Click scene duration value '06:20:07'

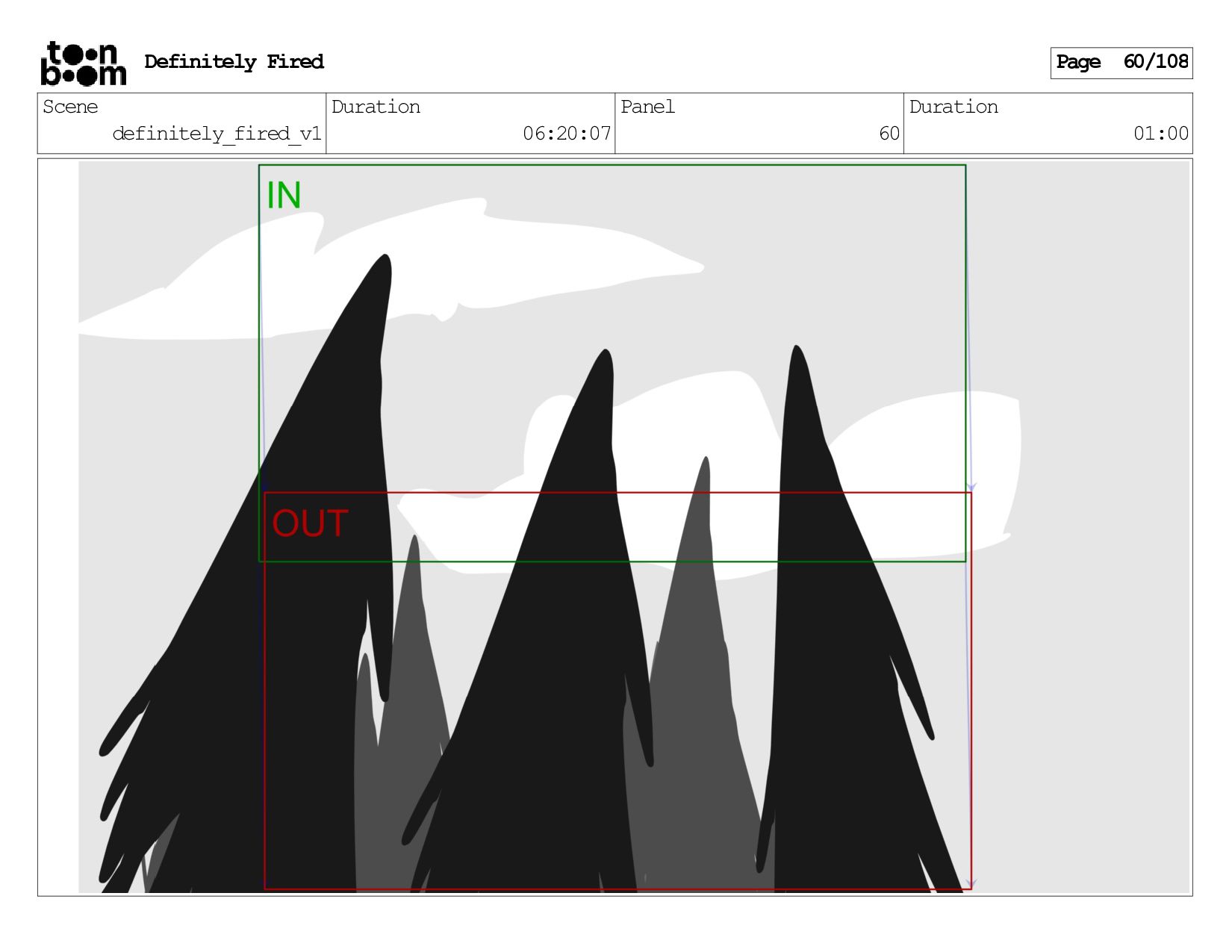pyautogui.click(x=567, y=134)
